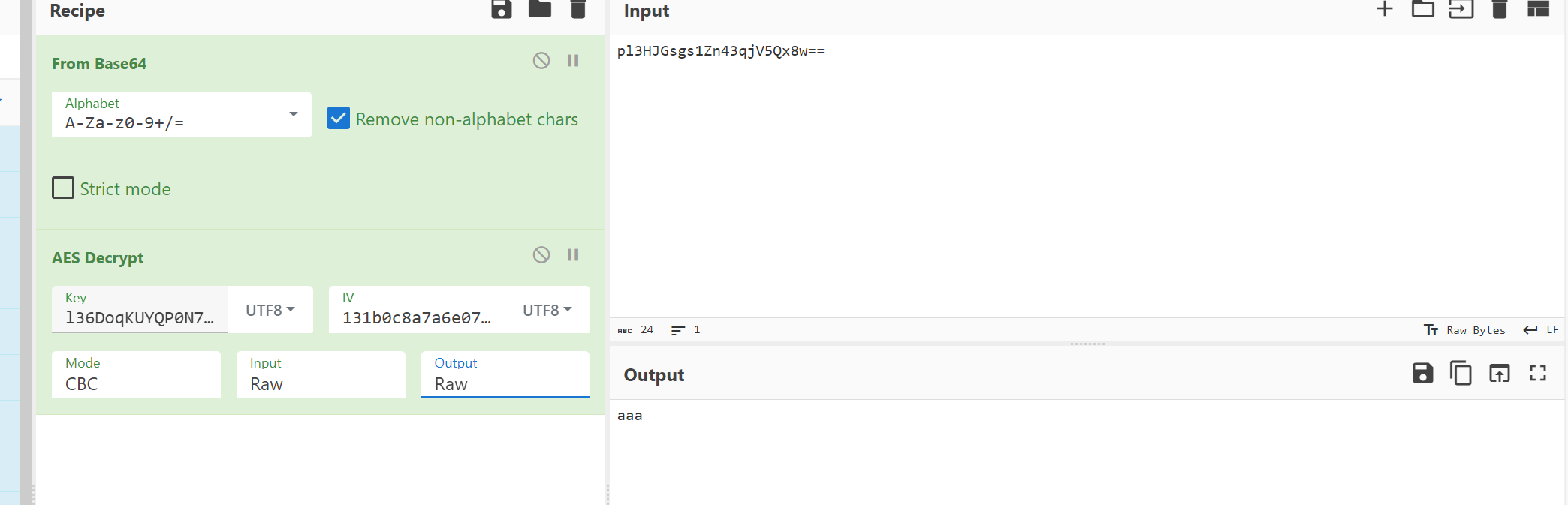The height and width of the screenshot is (505, 1568).
Task: Uncheck Remove non-alphabet chars checkbox
Action: click(x=339, y=119)
